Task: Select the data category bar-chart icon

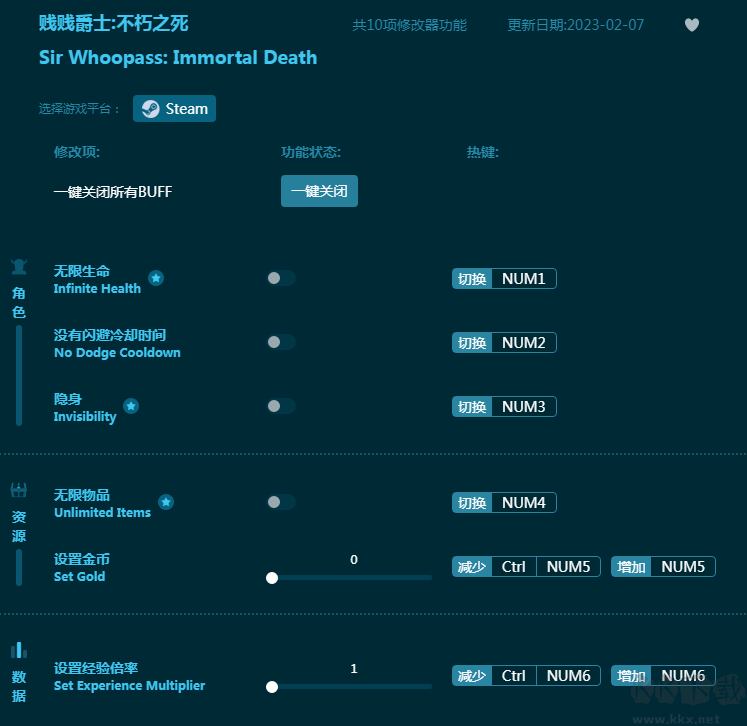Action: click(x=19, y=650)
